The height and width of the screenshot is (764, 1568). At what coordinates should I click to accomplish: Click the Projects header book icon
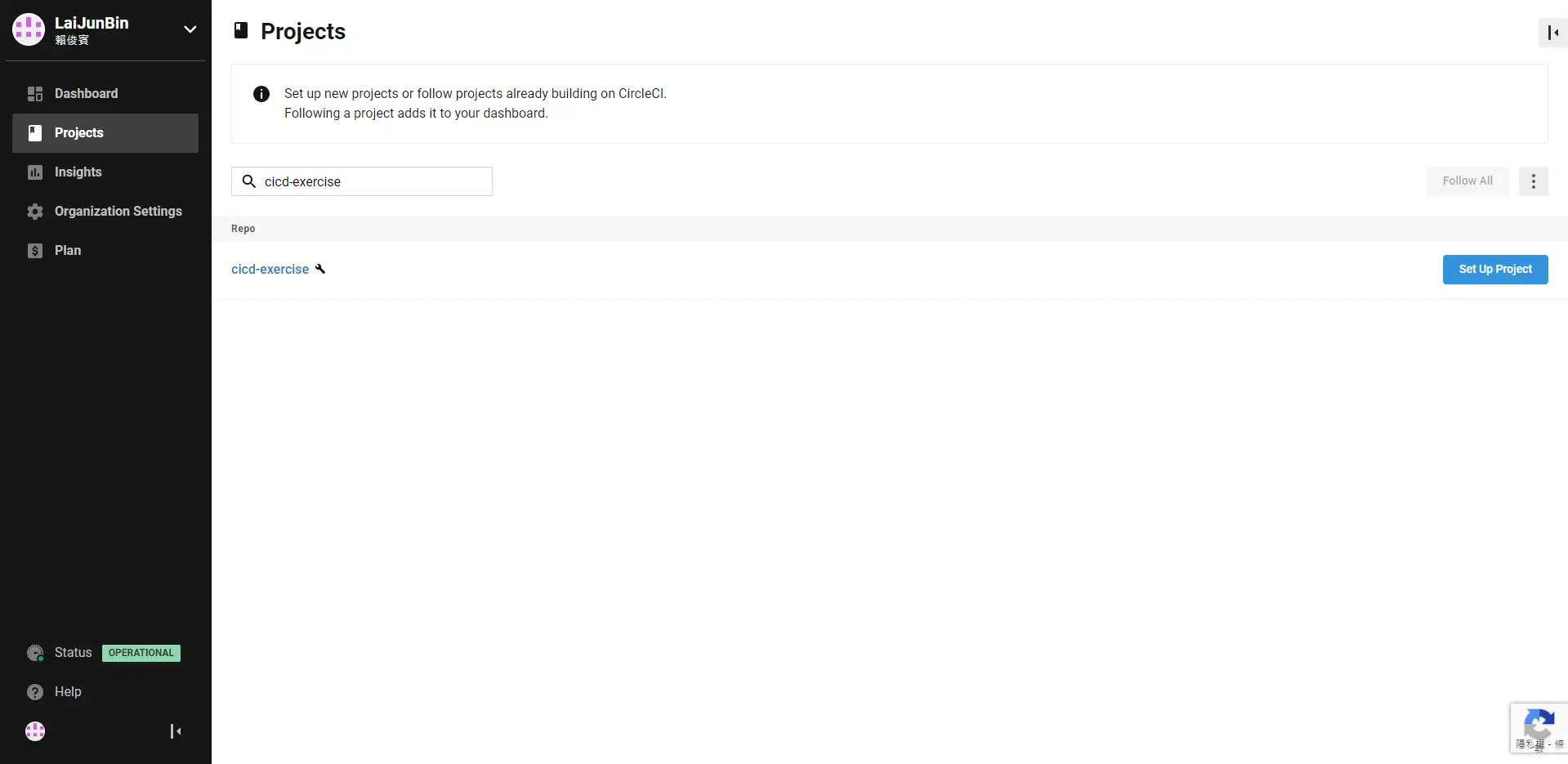point(241,31)
